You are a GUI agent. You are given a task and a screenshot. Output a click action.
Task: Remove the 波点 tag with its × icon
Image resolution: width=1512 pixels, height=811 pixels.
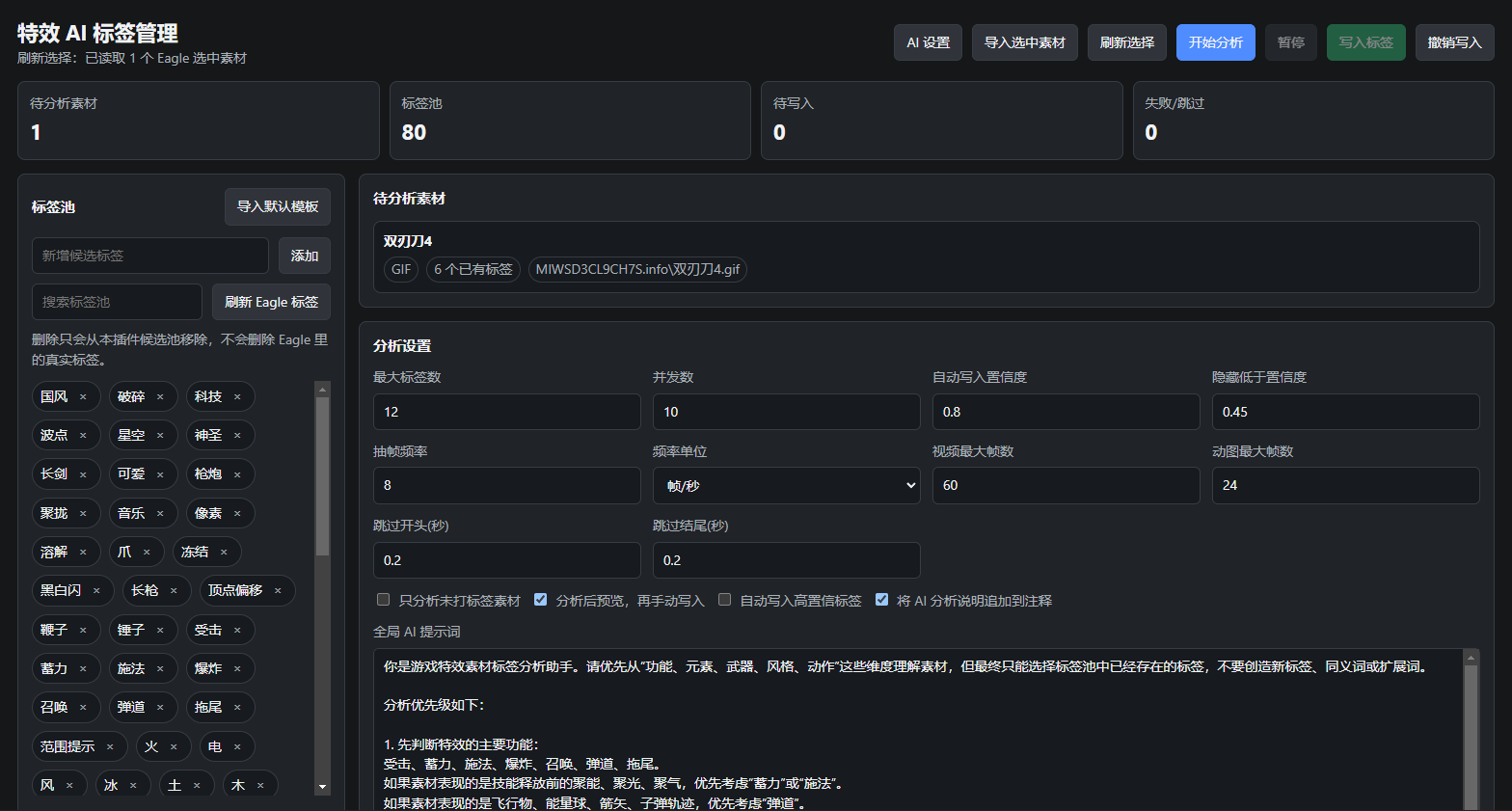tap(83, 436)
